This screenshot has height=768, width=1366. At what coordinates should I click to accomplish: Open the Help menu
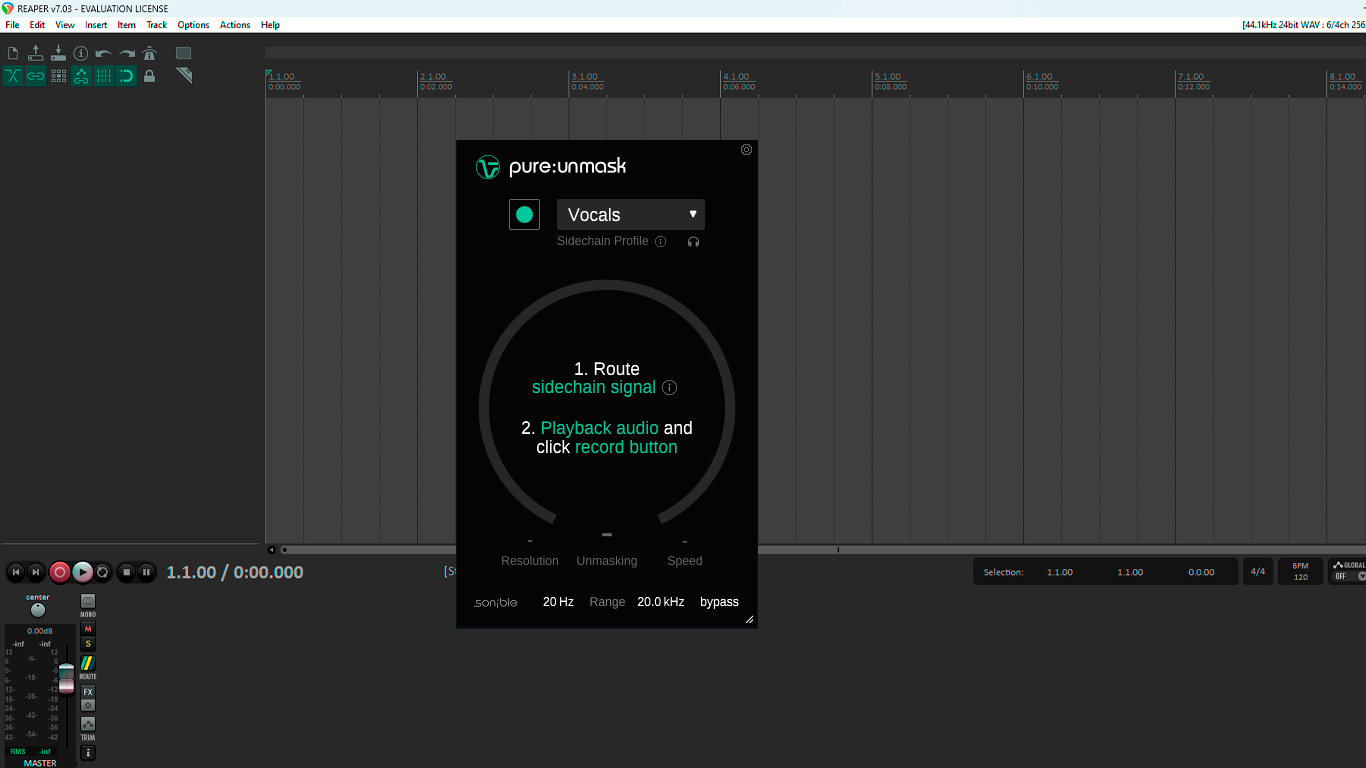[270, 25]
